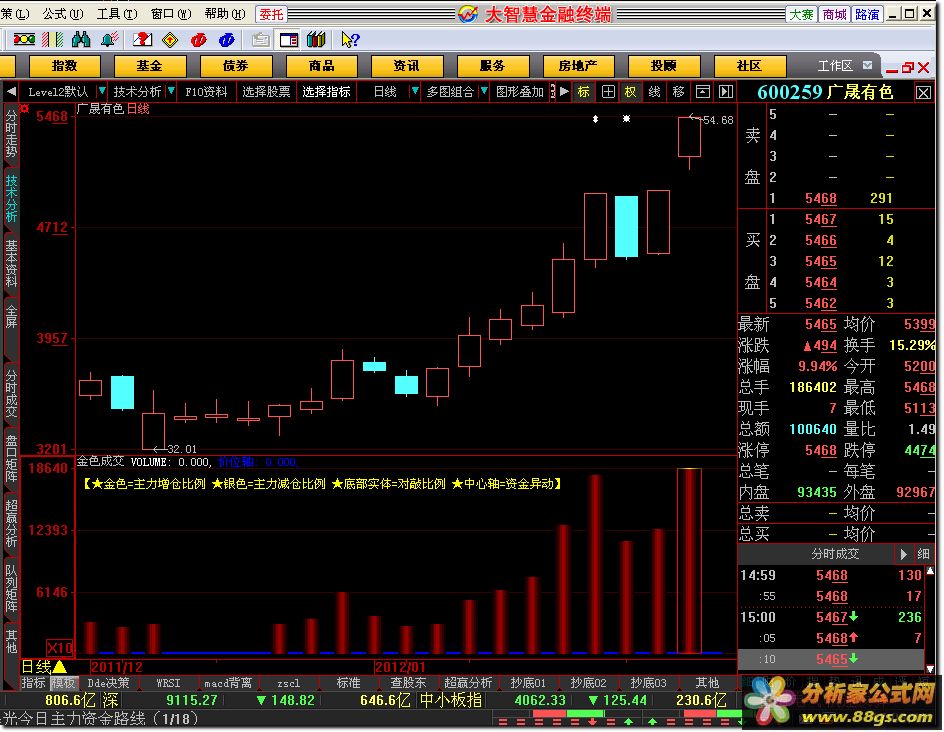Screen dimensions: 944x732
Task: Expand the 技术分析 dropdown arrow
Action: (x=172, y=91)
